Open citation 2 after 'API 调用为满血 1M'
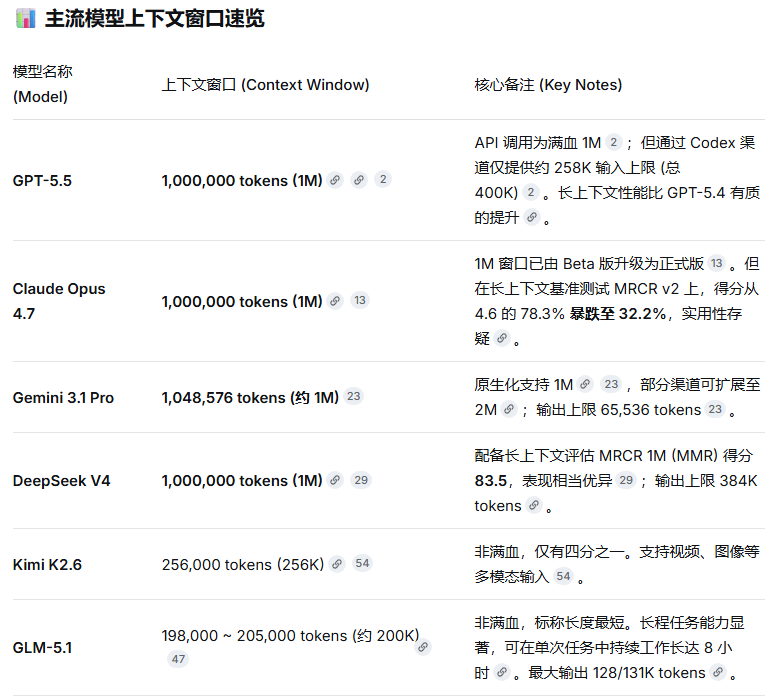 pyautogui.click(x=613, y=142)
